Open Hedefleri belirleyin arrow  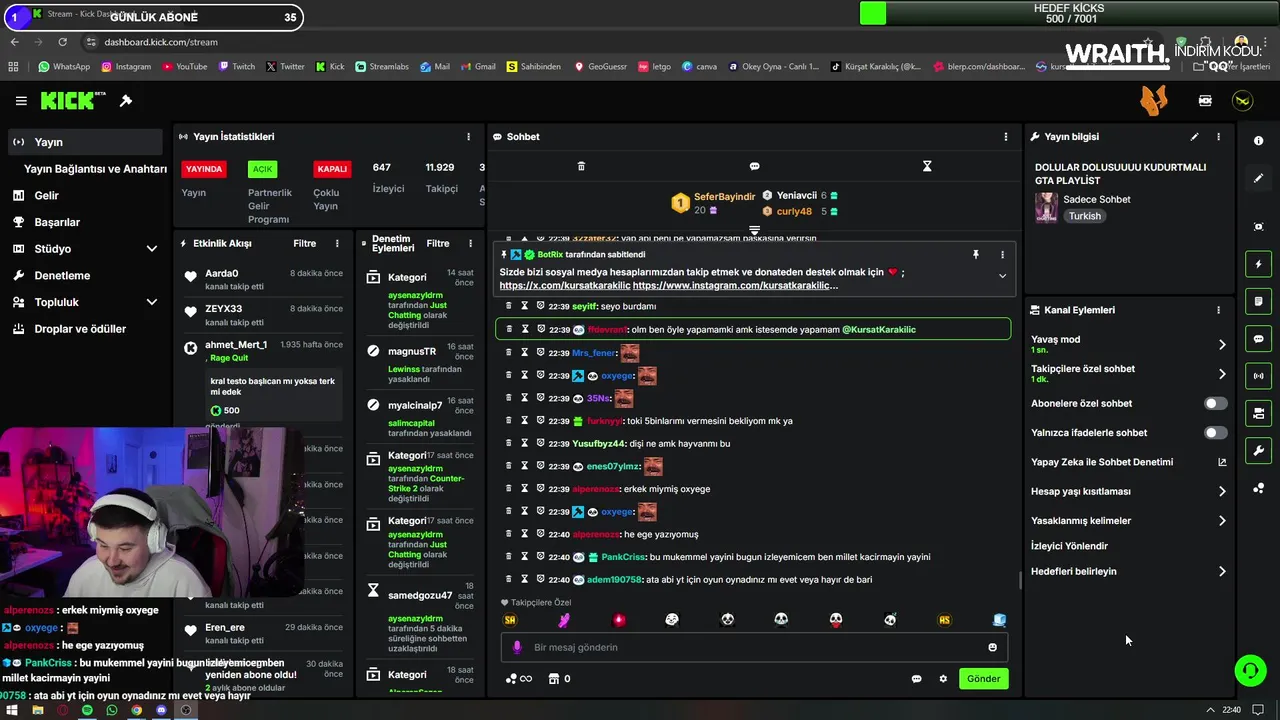tap(1222, 572)
